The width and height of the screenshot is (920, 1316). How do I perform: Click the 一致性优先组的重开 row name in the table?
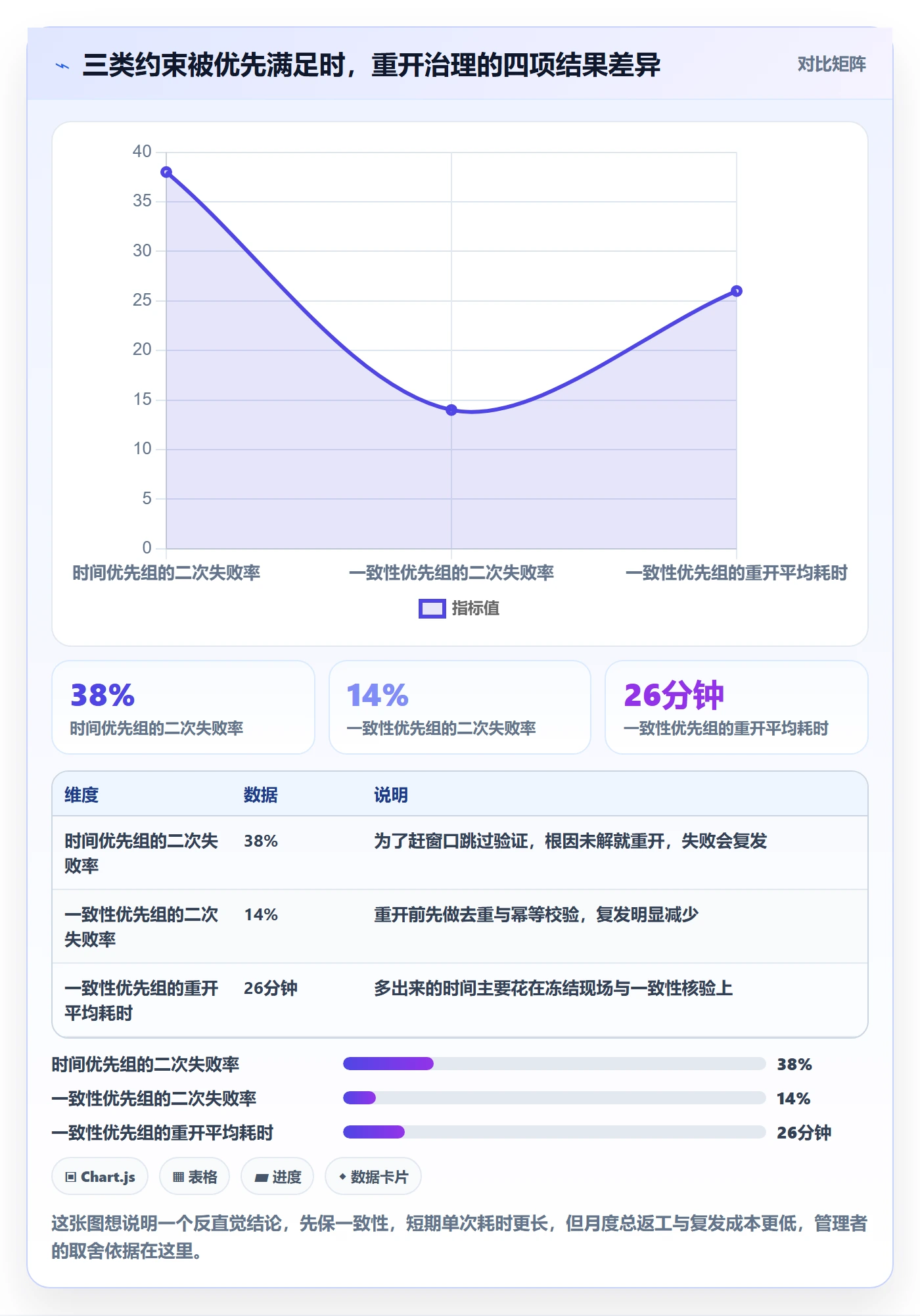[141, 1000]
